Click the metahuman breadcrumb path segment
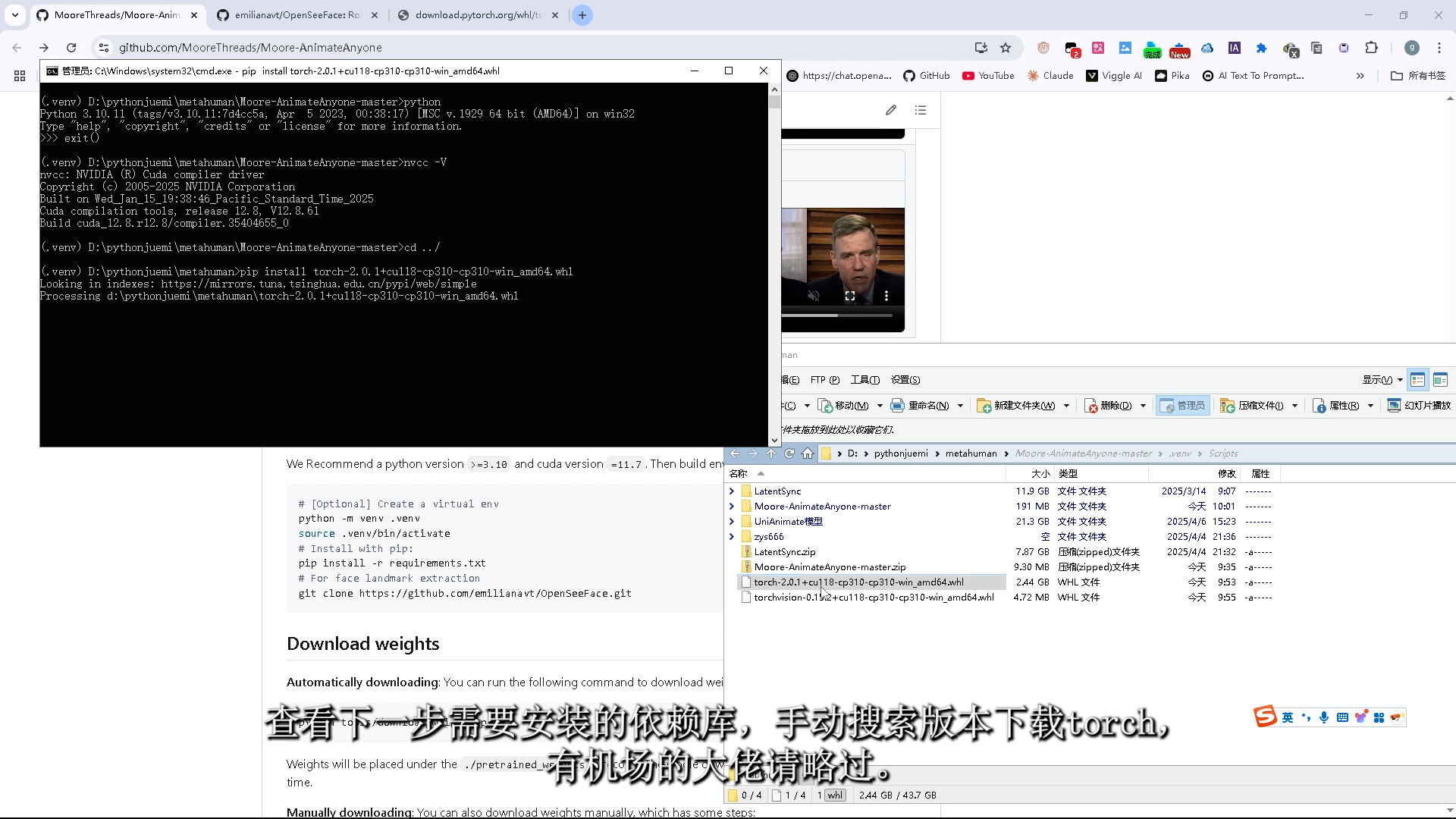 coord(971,453)
